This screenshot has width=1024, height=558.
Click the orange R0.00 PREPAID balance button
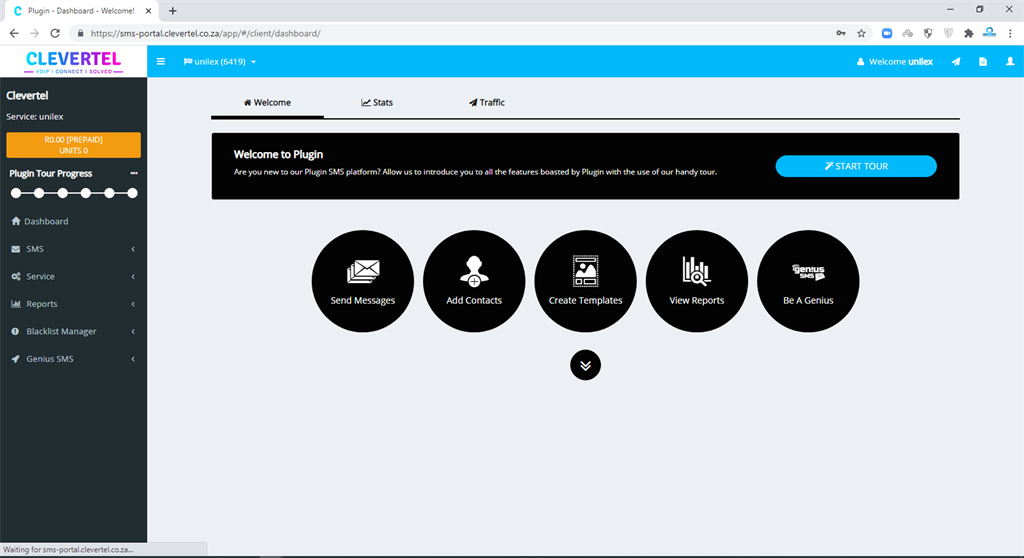73,145
